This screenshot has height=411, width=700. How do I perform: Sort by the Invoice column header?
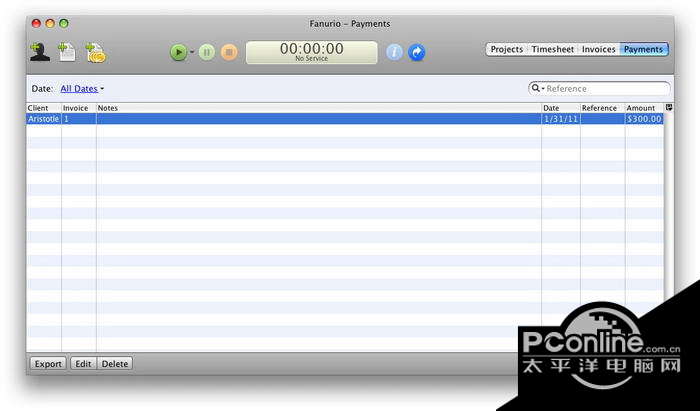[x=79, y=108]
